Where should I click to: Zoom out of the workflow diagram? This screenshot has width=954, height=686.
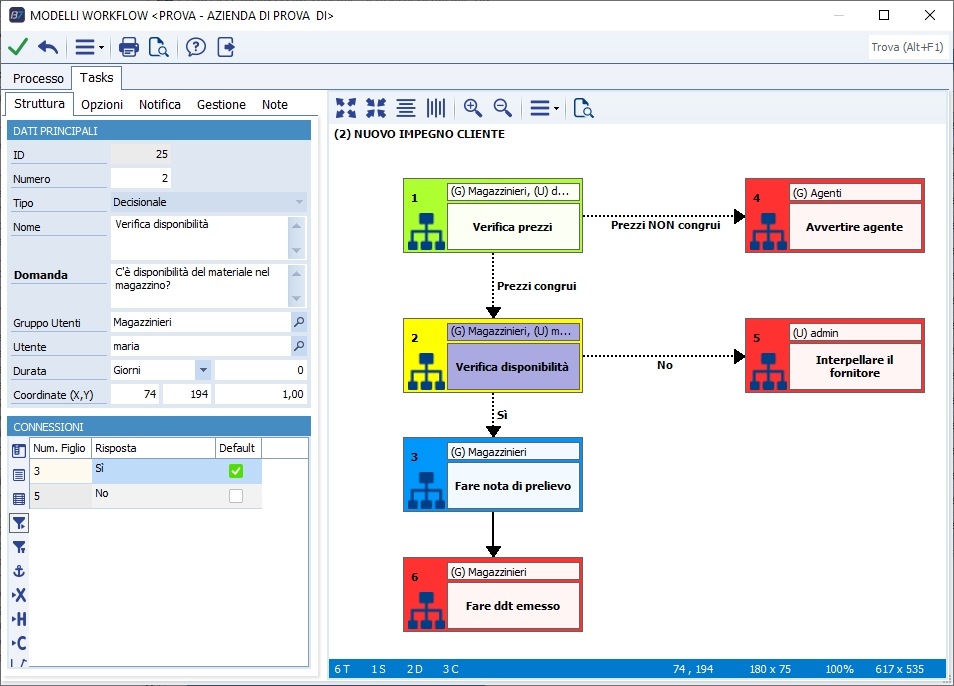click(x=503, y=108)
